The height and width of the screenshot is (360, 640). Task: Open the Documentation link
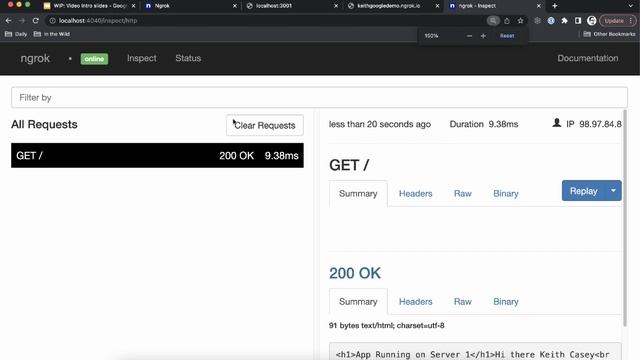(x=588, y=58)
